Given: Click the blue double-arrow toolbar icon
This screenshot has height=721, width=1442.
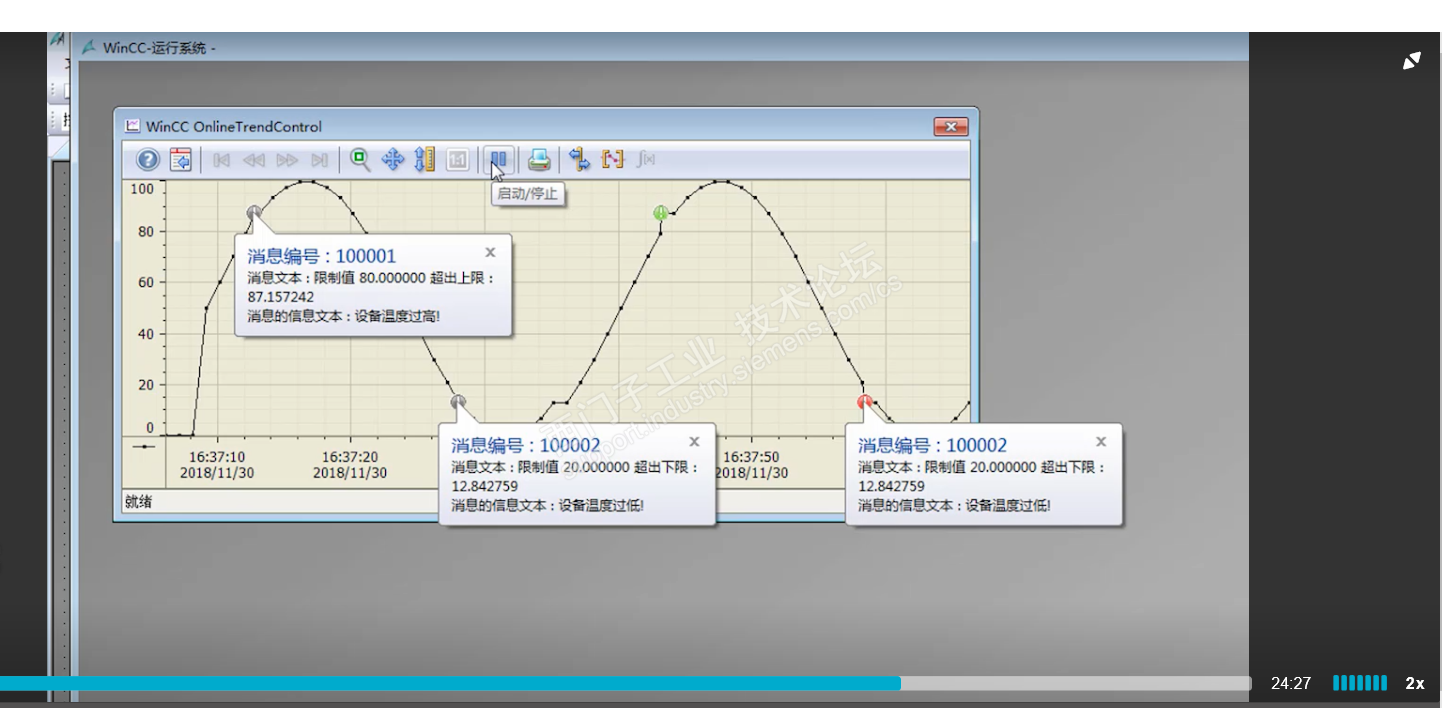Looking at the screenshot, I should click(x=580, y=159).
